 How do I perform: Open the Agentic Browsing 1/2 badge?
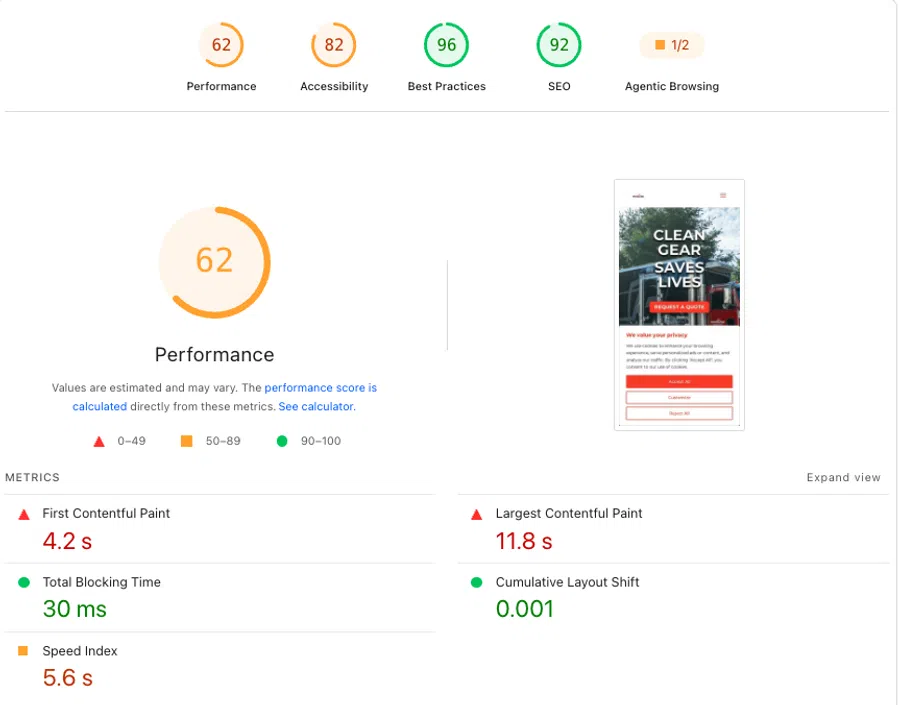pyautogui.click(x=672, y=45)
